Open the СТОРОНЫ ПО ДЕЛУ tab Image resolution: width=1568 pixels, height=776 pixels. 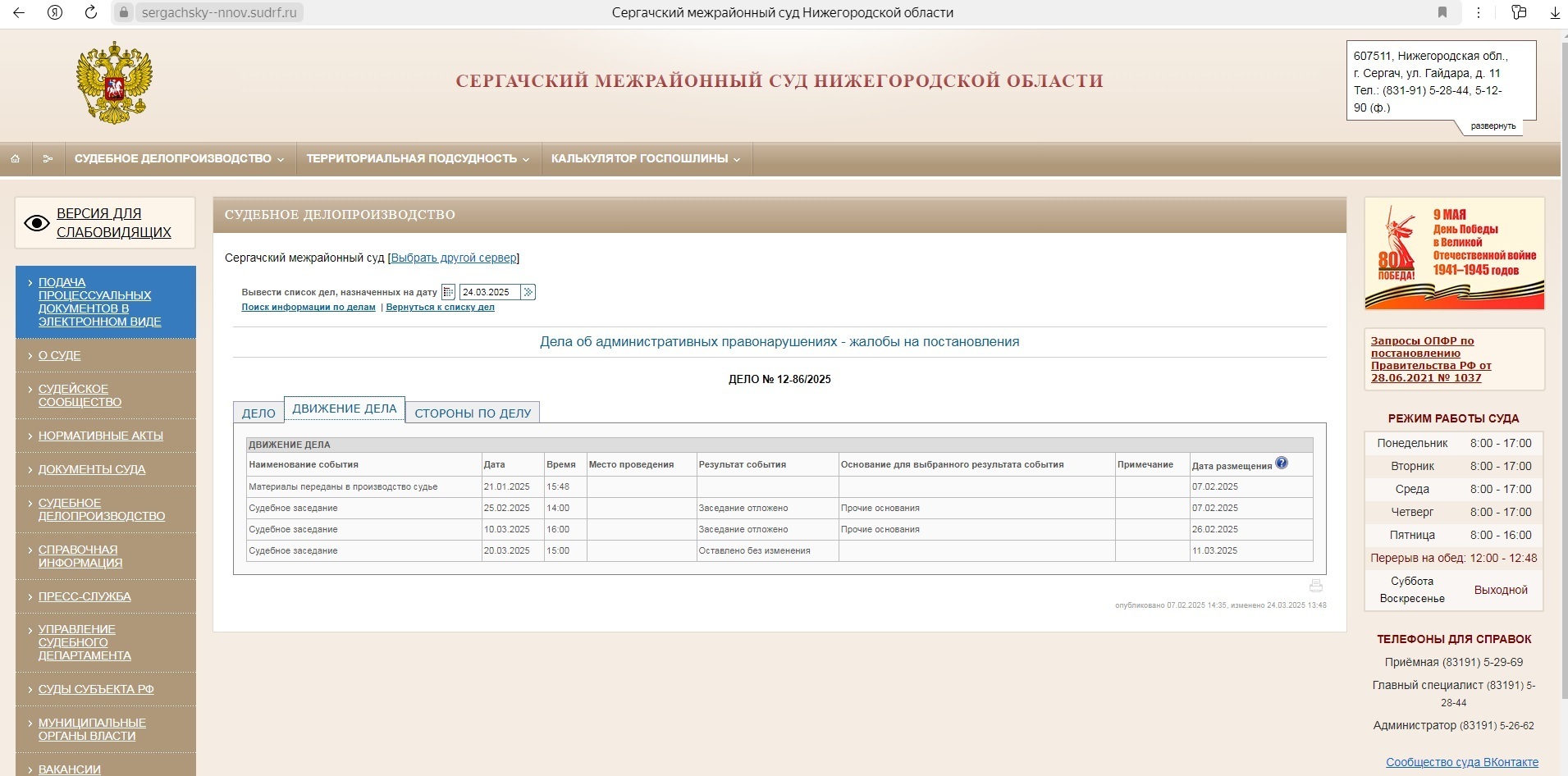(x=473, y=413)
